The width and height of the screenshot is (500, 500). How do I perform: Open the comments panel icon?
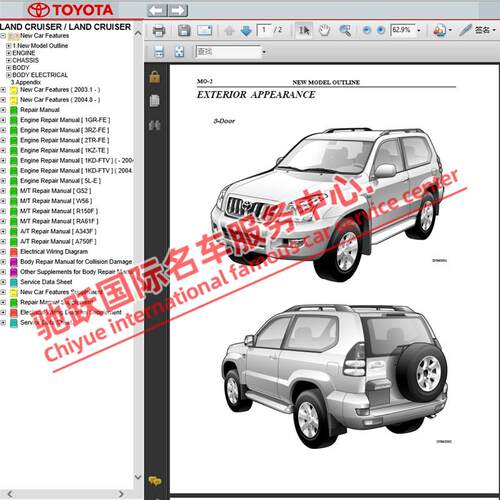pos(155,481)
